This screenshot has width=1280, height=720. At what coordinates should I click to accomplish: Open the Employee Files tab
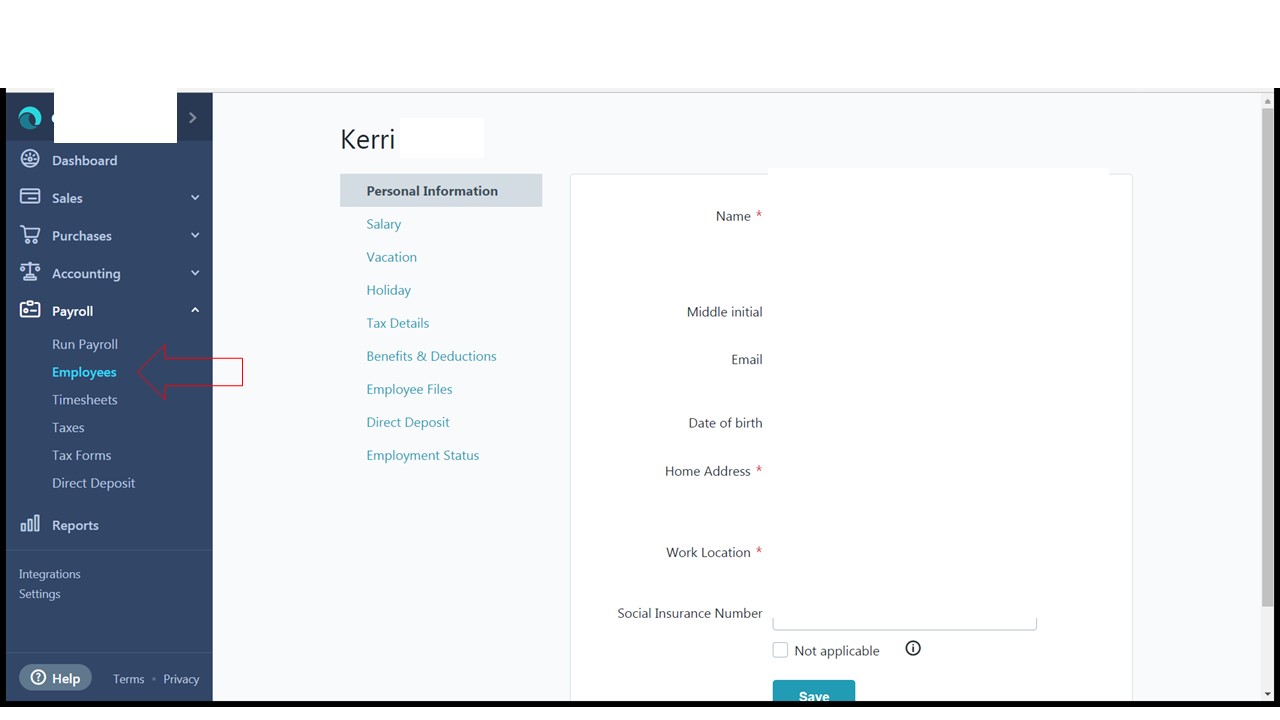coord(409,389)
